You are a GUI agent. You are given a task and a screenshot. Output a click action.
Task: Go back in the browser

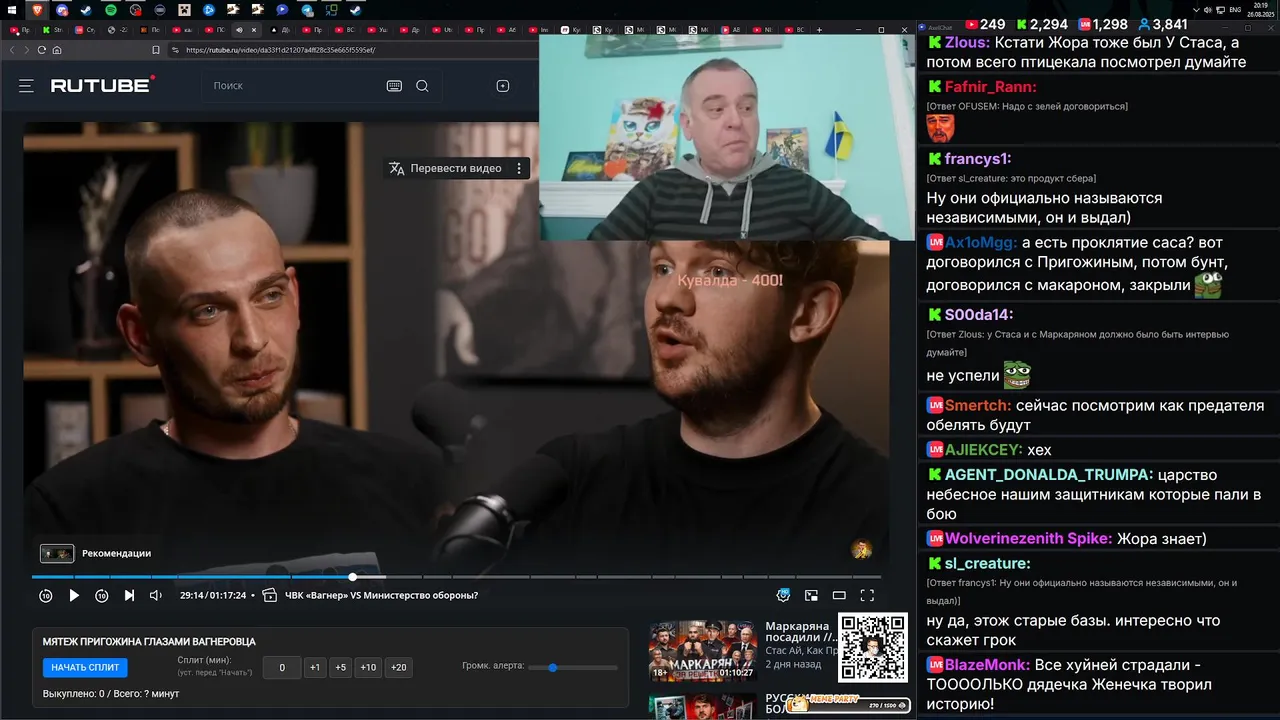[x=13, y=50]
